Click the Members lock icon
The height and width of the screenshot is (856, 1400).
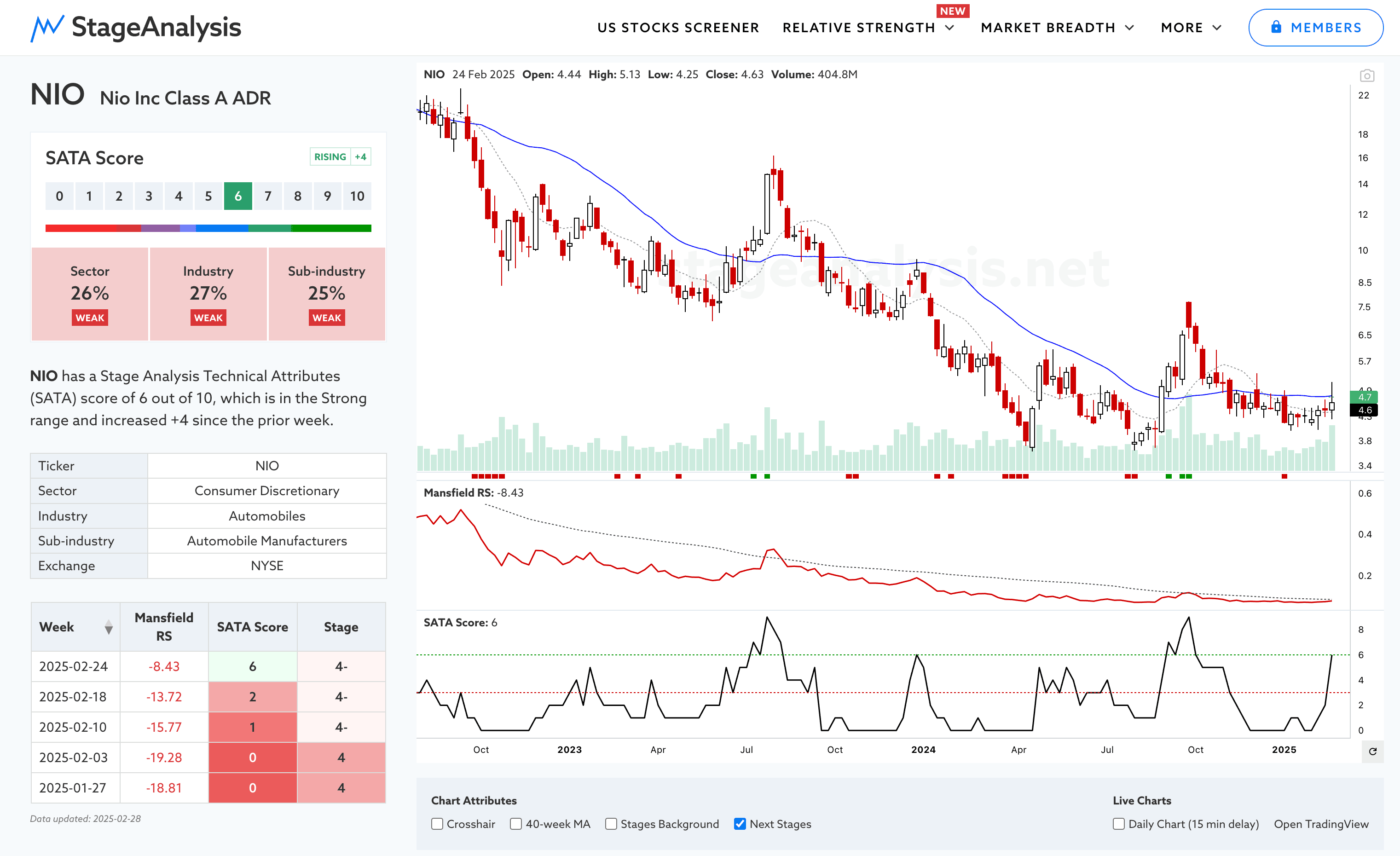pyautogui.click(x=1276, y=27)
